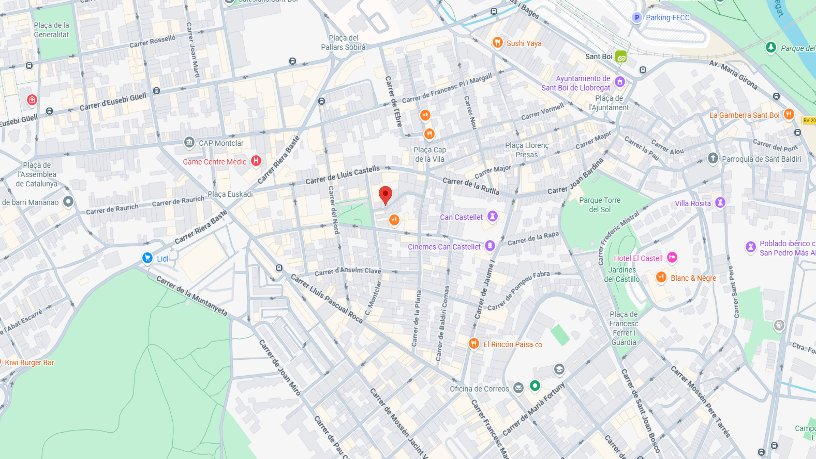Click the Carrer del Nord label
The image size is (816, 459).
click(x=333, y=210)
